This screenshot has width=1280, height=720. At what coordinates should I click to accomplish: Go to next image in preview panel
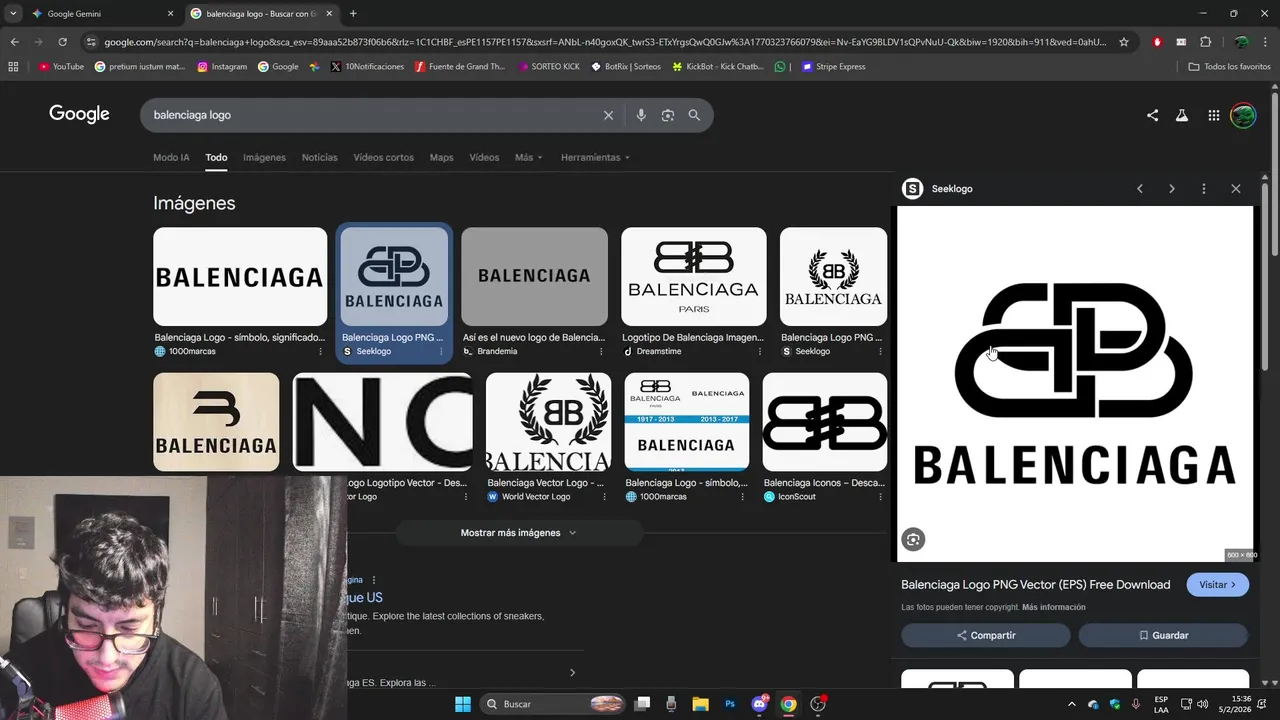1172,188
